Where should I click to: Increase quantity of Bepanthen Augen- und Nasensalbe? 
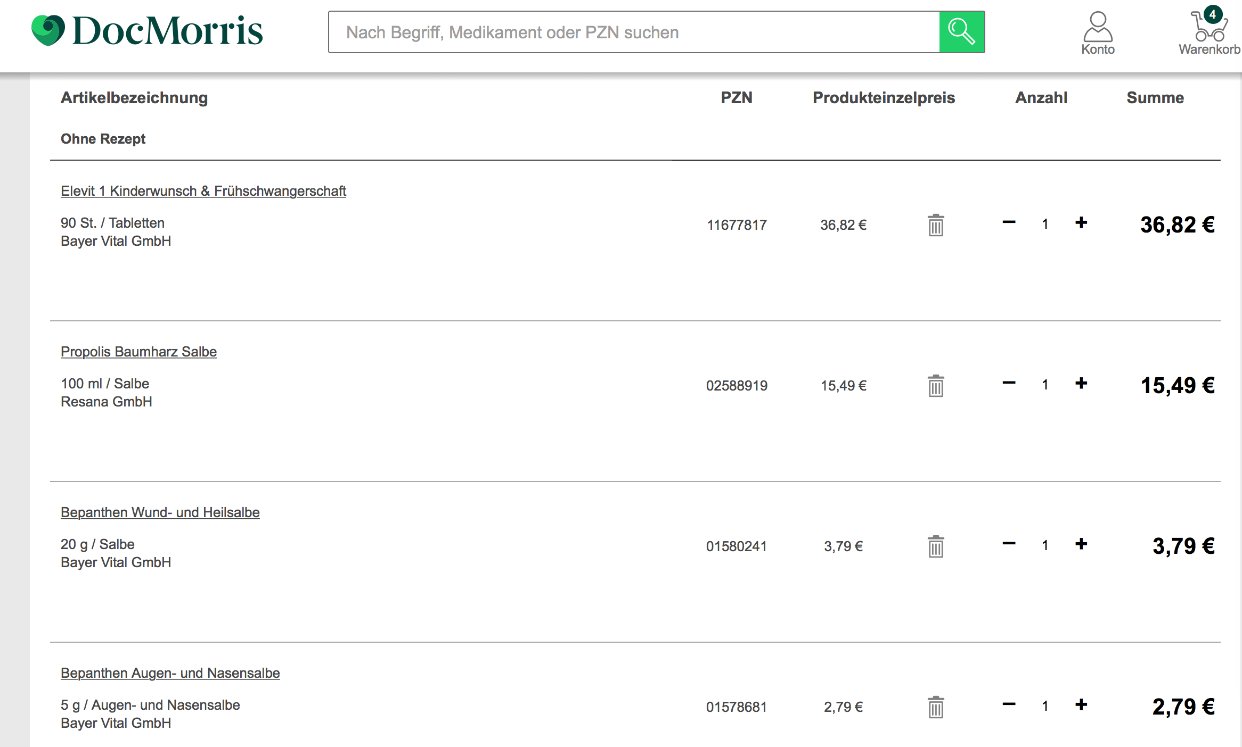pos(1081,705)
